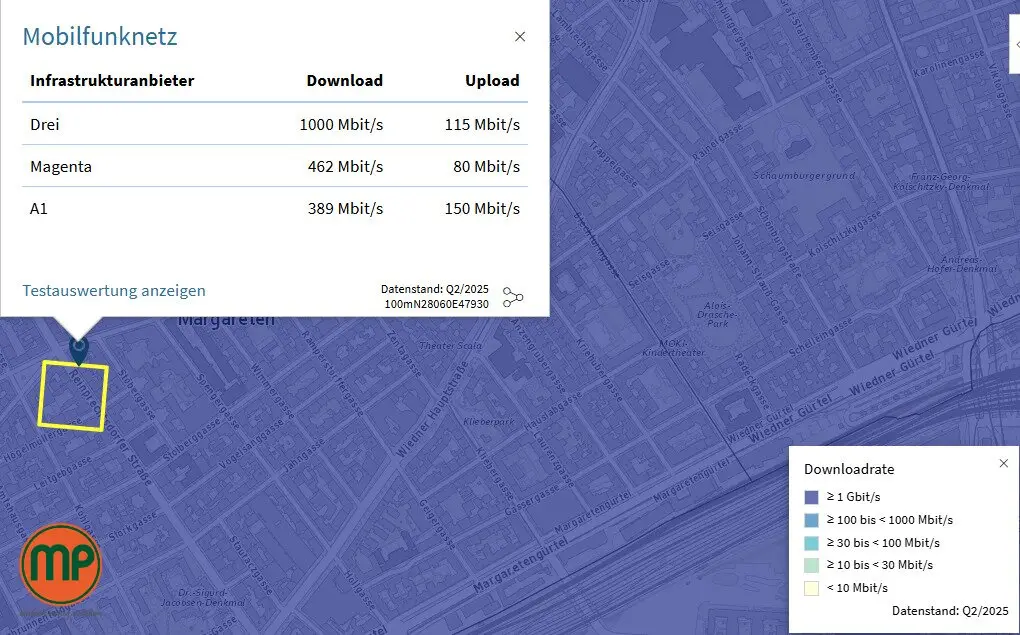
Task: Click the Theater Scala map label
Action: [x=451, y=345]
